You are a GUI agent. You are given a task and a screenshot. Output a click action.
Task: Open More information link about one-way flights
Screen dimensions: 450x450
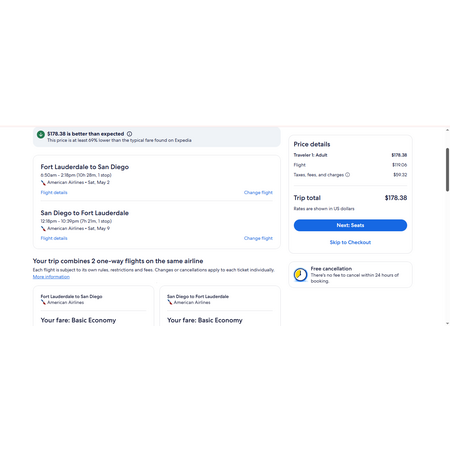51,277
